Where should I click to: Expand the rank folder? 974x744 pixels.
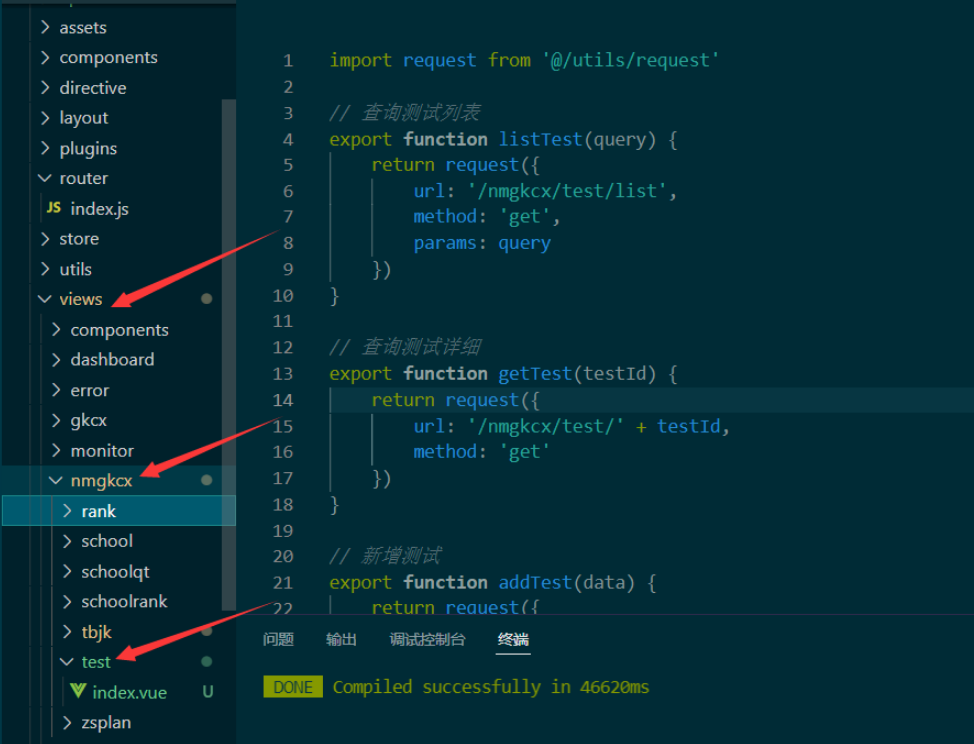click(x=67, y=511)
